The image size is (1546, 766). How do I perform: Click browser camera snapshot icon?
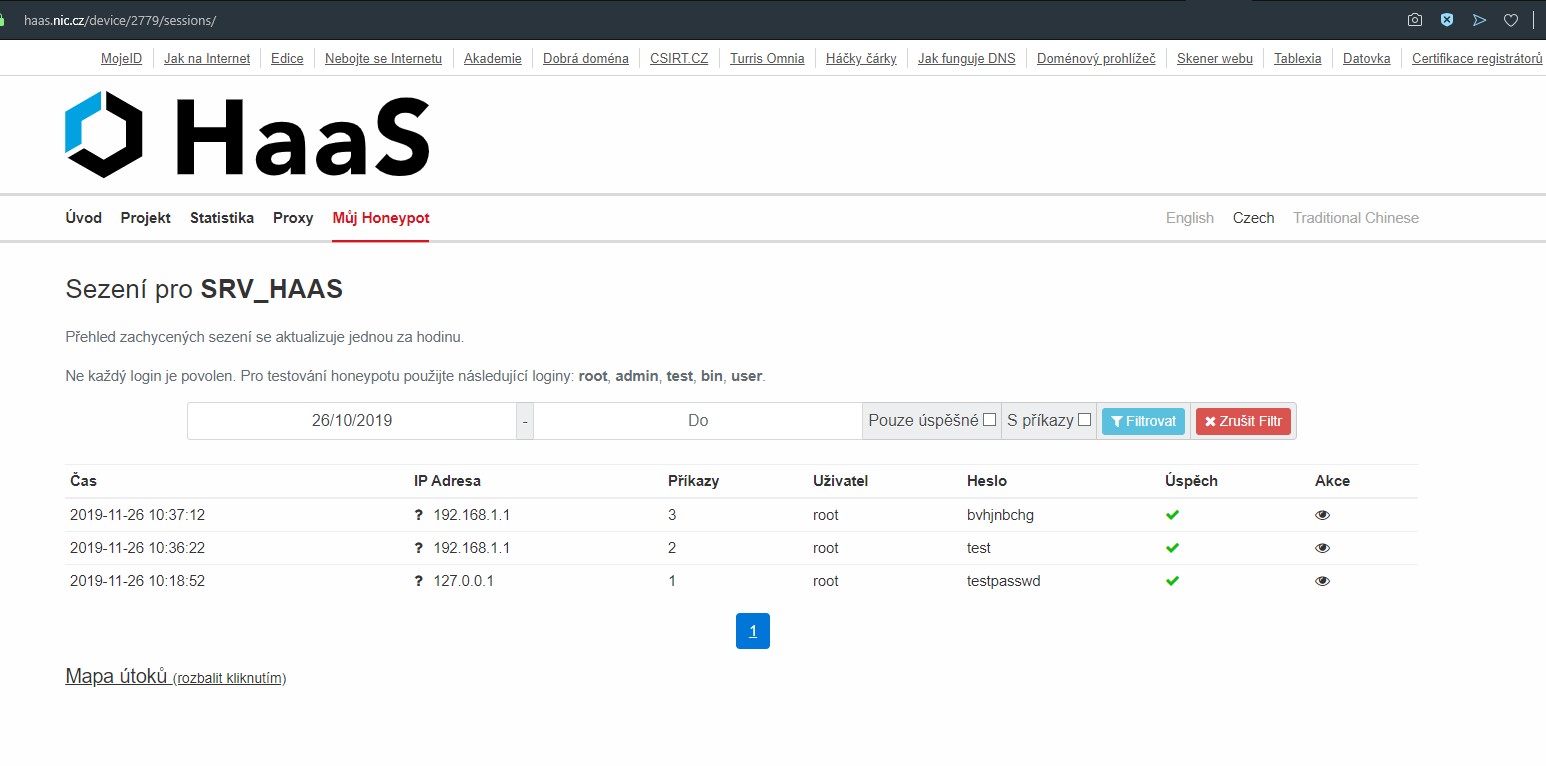(1415, 20)
